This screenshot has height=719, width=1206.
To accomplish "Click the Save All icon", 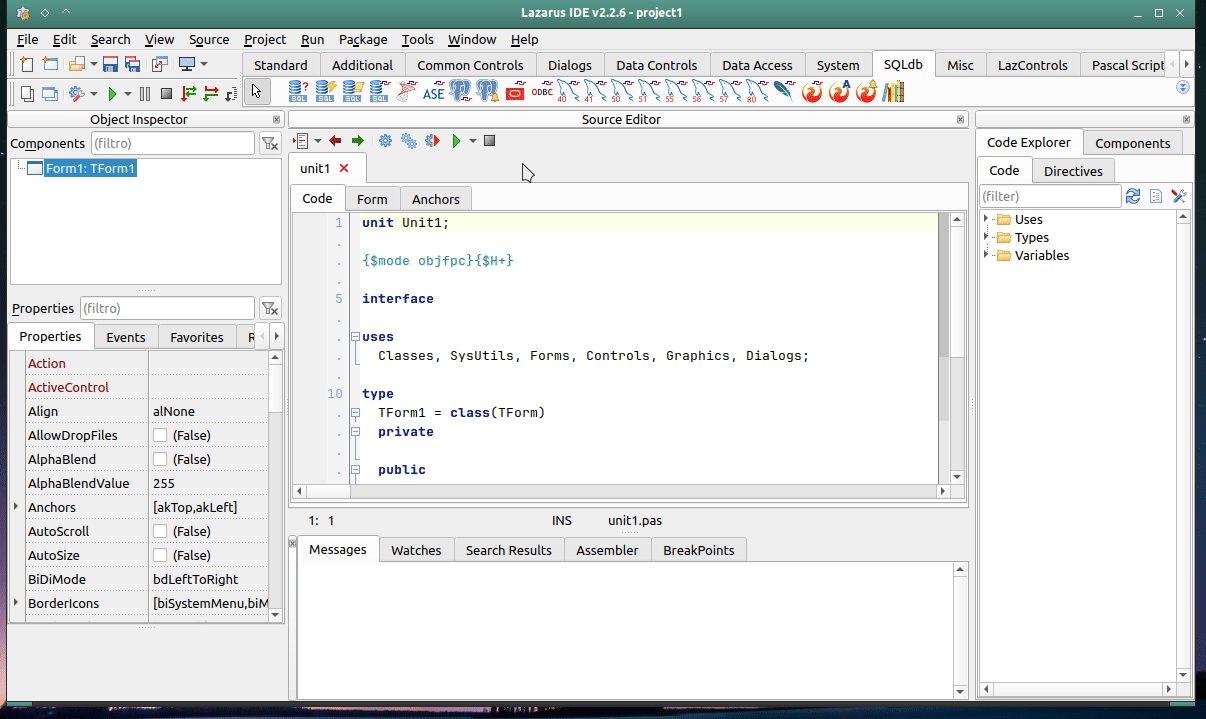I will [x=133, y=64].
